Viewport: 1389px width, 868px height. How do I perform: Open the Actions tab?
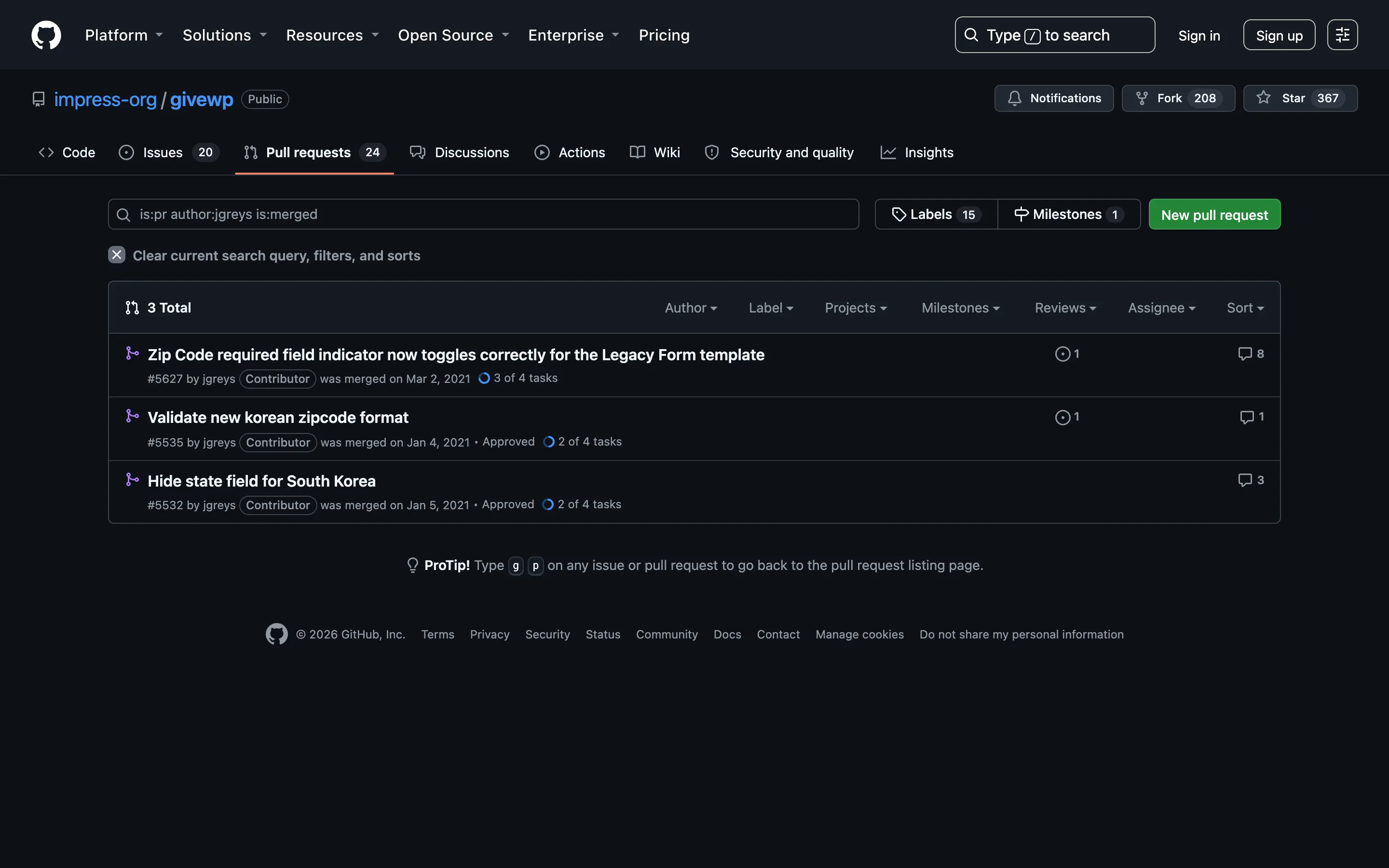(570, 152)
